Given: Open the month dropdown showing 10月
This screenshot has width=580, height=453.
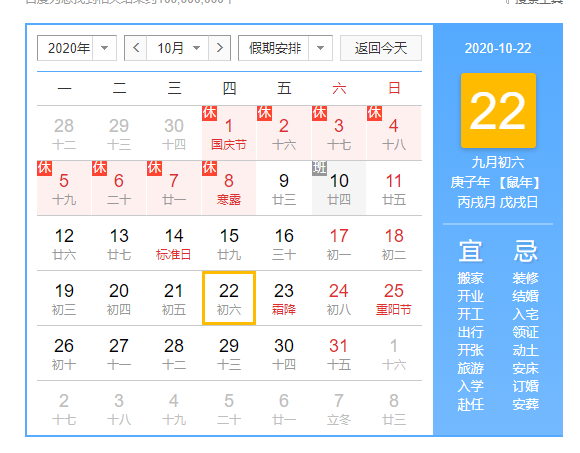Looking at the screenshot, I should [178, 48].
